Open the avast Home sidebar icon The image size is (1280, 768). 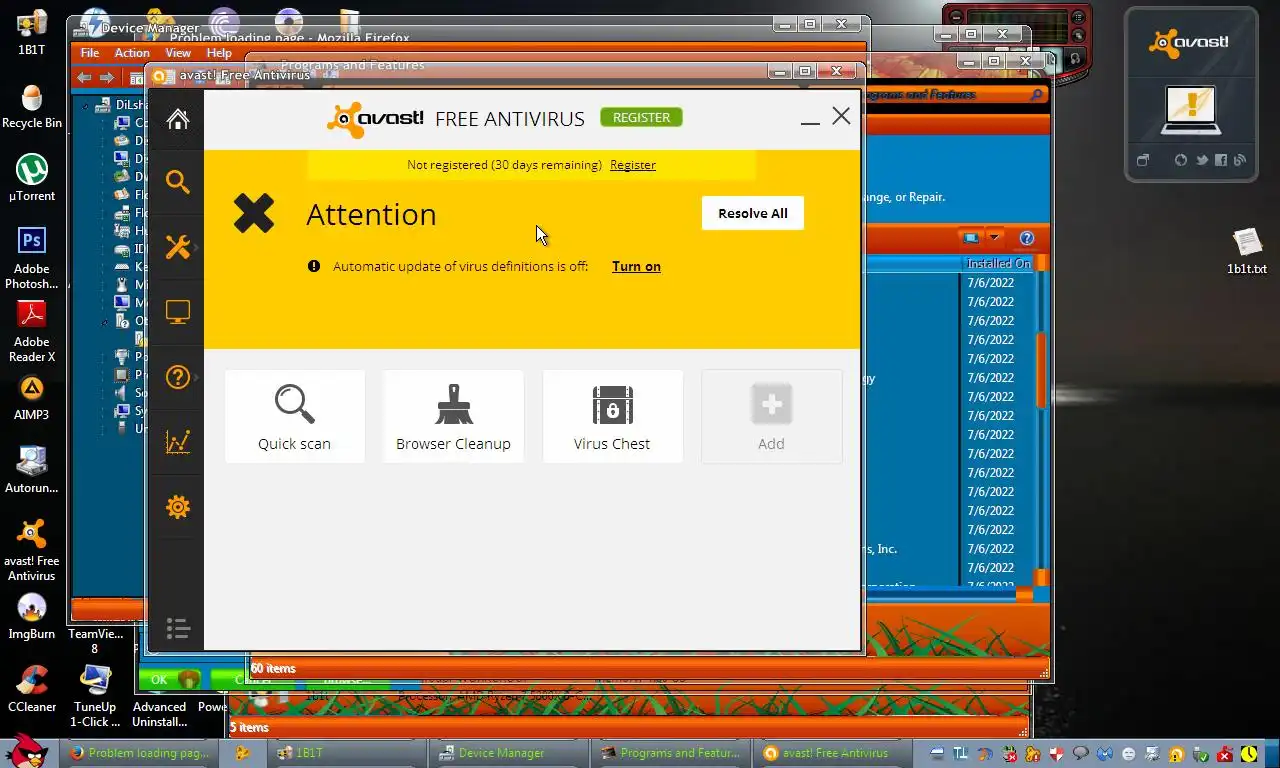[178, 119]
